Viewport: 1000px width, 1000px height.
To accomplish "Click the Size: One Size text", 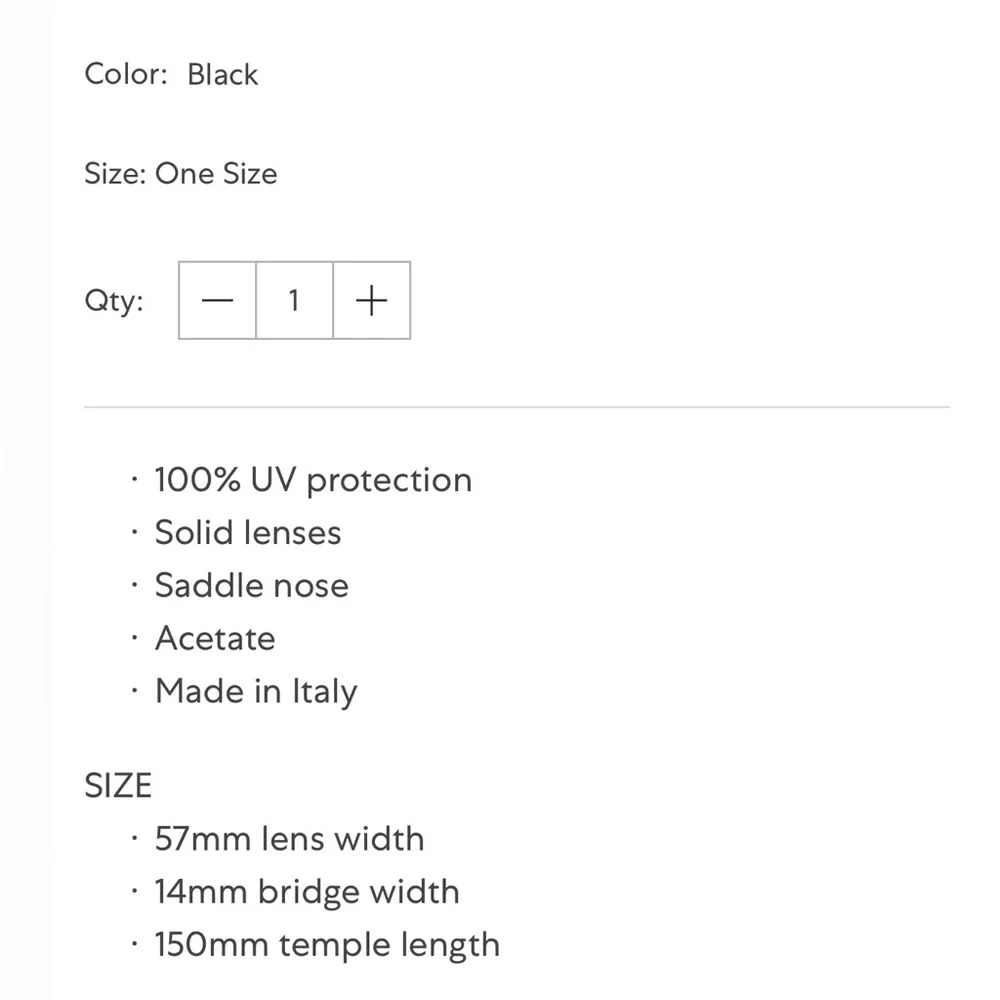I will pyautogui.click(x=181, y=173).
